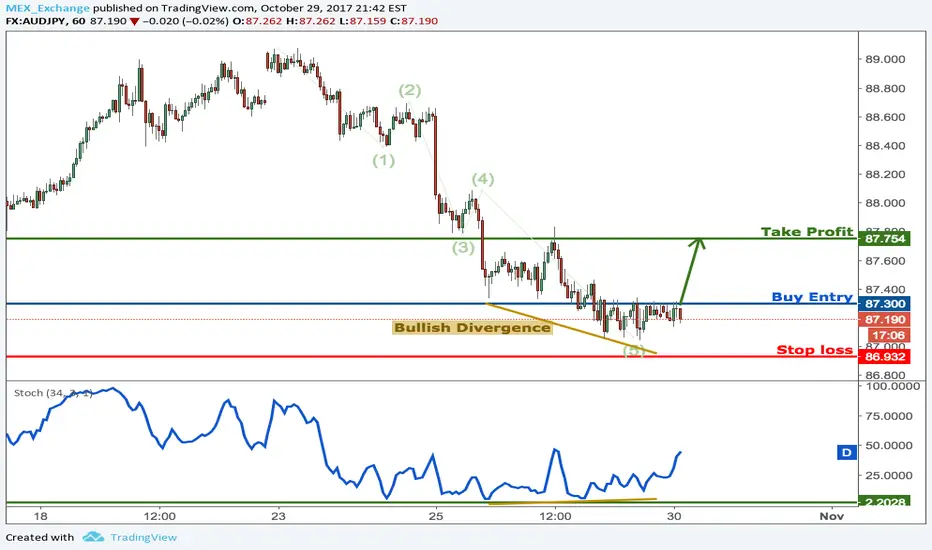The image size is (932, 550).
Task: Open the TradingView link in footer
Action: [x=143, y=538]
